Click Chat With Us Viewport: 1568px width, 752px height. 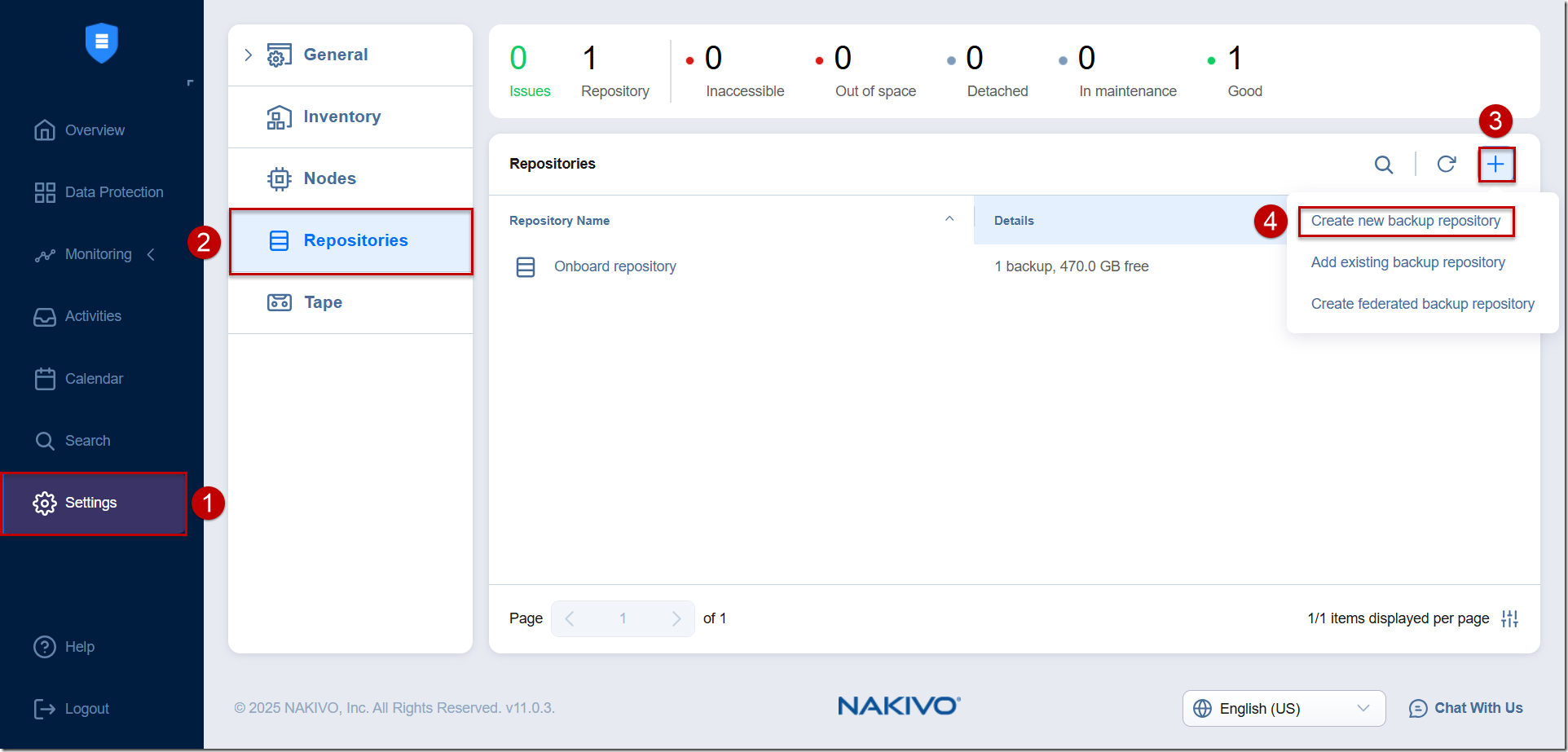click(x=1465, y=709)
